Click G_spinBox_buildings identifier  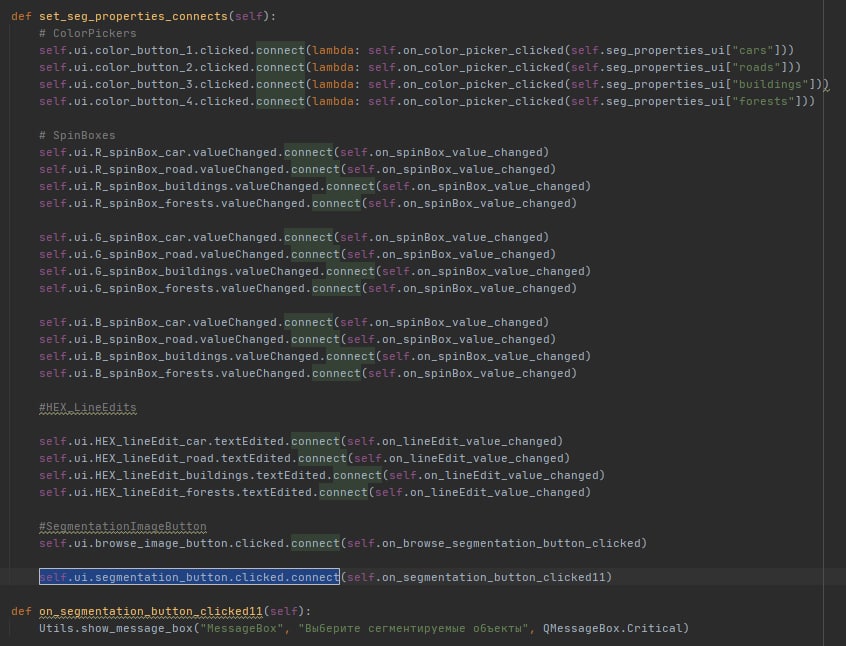[x=161, y=271]
